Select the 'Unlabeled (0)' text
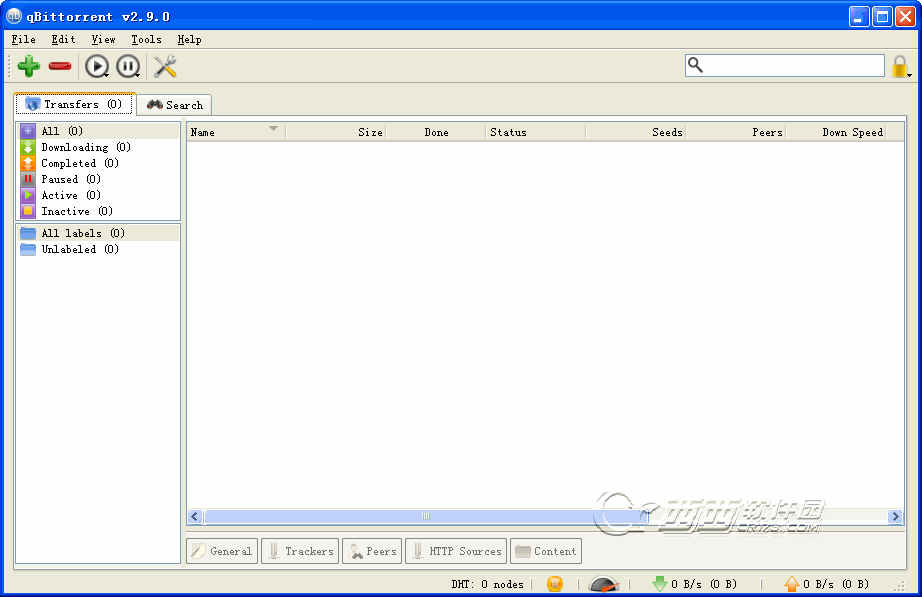The width and height of the screenshot is (922, 597). click(80, 249)
